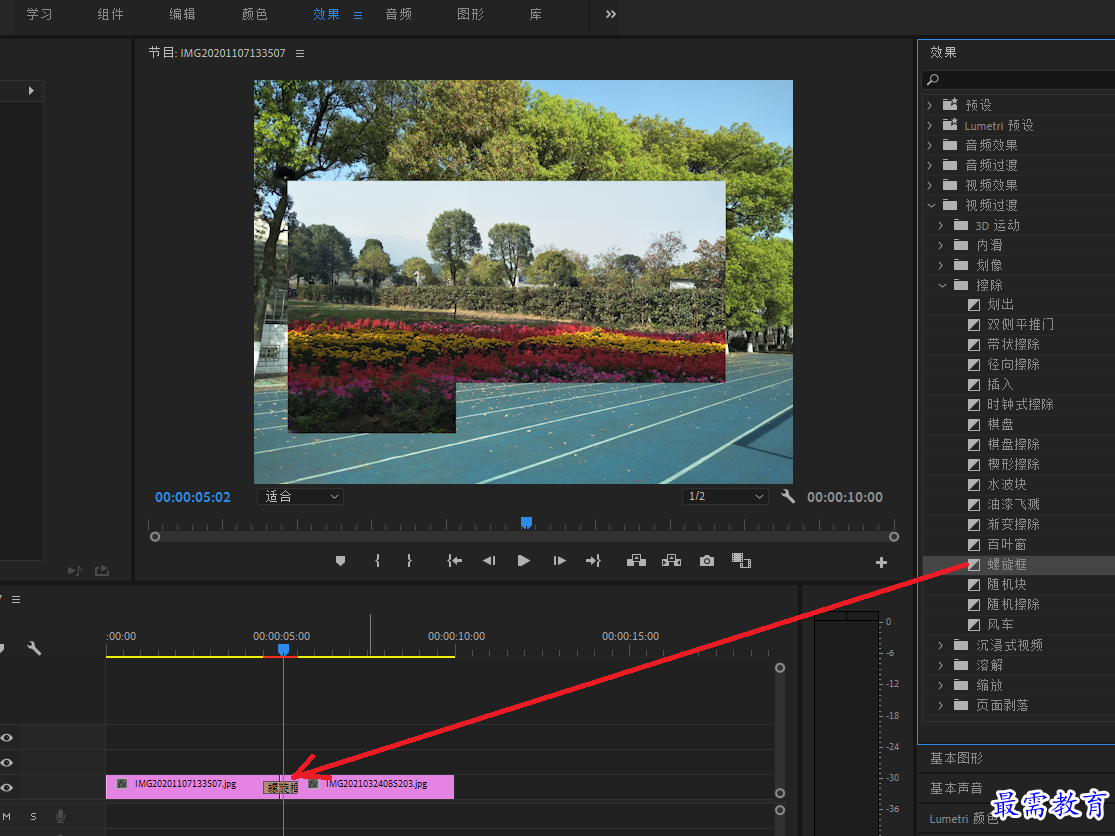
Task: Add a marker
Action: pyautogui.click(x=341, y=561)
